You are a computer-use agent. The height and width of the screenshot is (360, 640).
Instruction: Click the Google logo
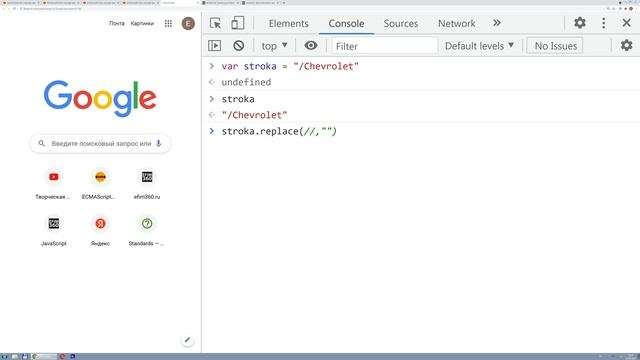click(x=100, y=98)
